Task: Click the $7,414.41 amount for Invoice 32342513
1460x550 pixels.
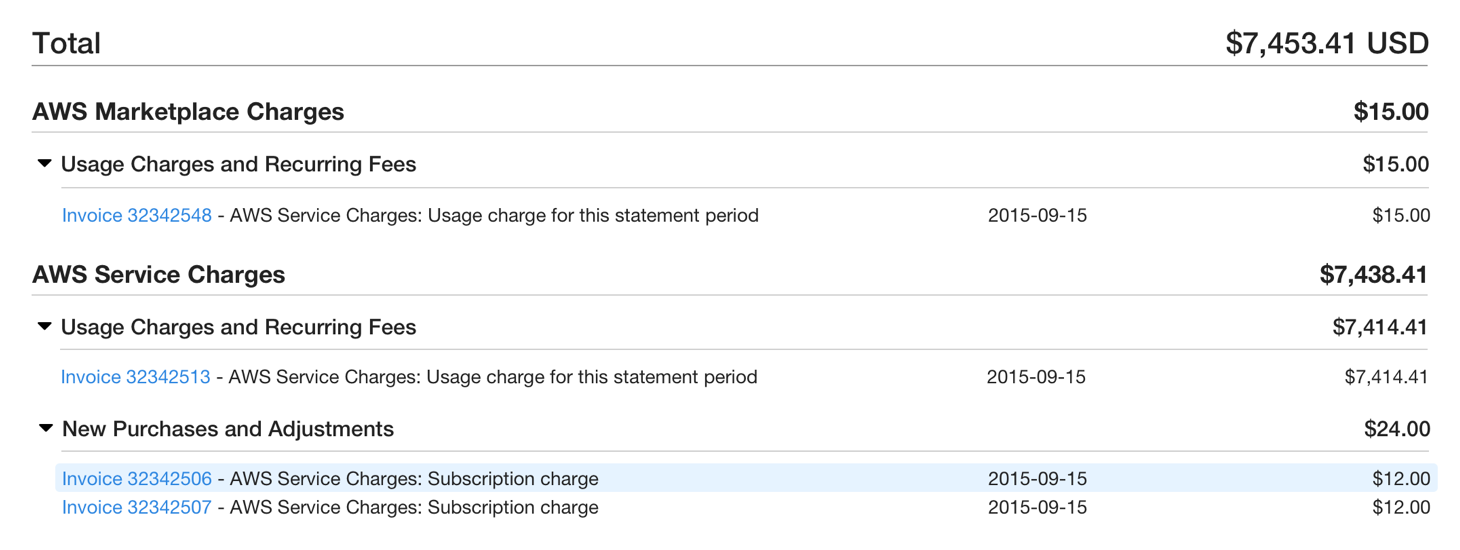Action: click(1386, 377)
